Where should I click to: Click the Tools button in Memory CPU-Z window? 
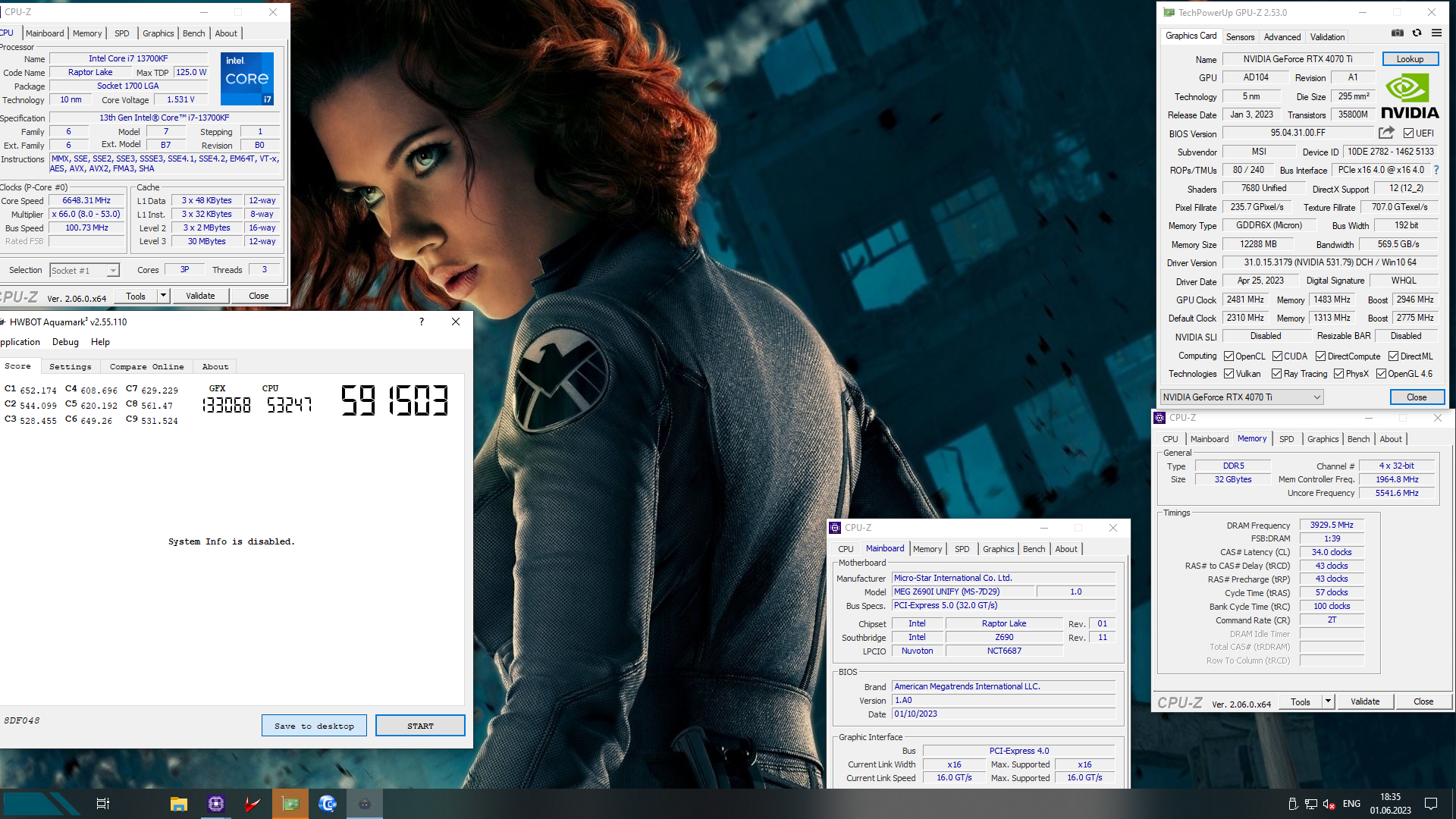1300,701
